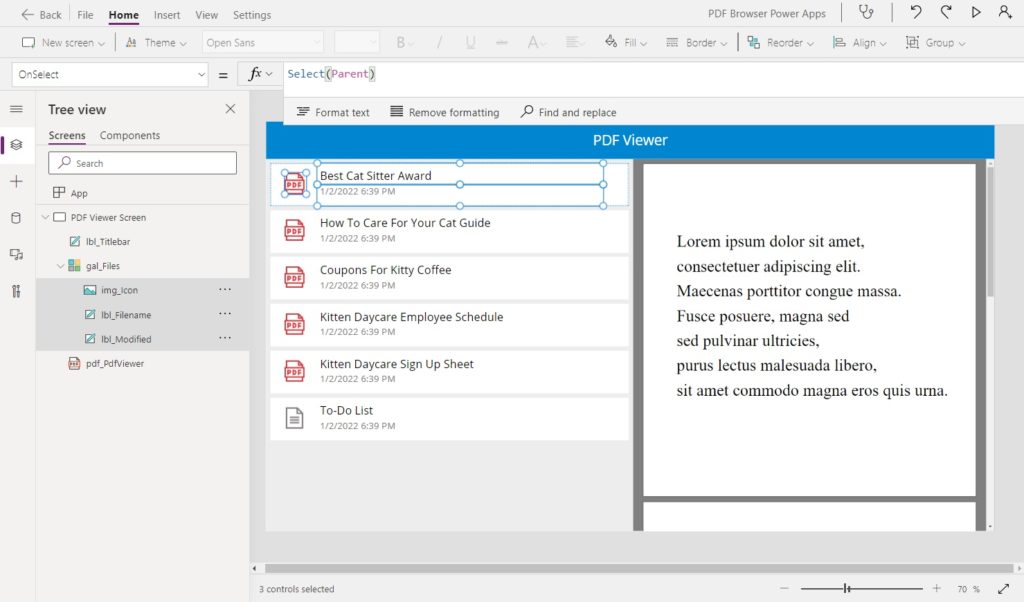Viewport: 1024px width, 602px height.
Task: Select lbl_Modified in the tree
Action: 125,339
